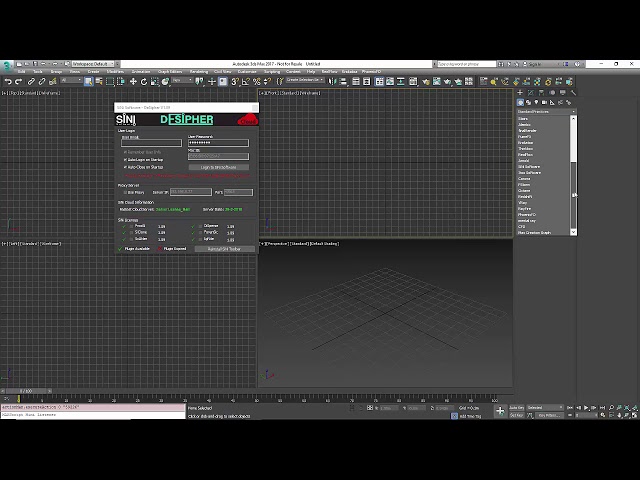
Task: Open the Modify tab in command panel
Action: (x=531, y=93)
